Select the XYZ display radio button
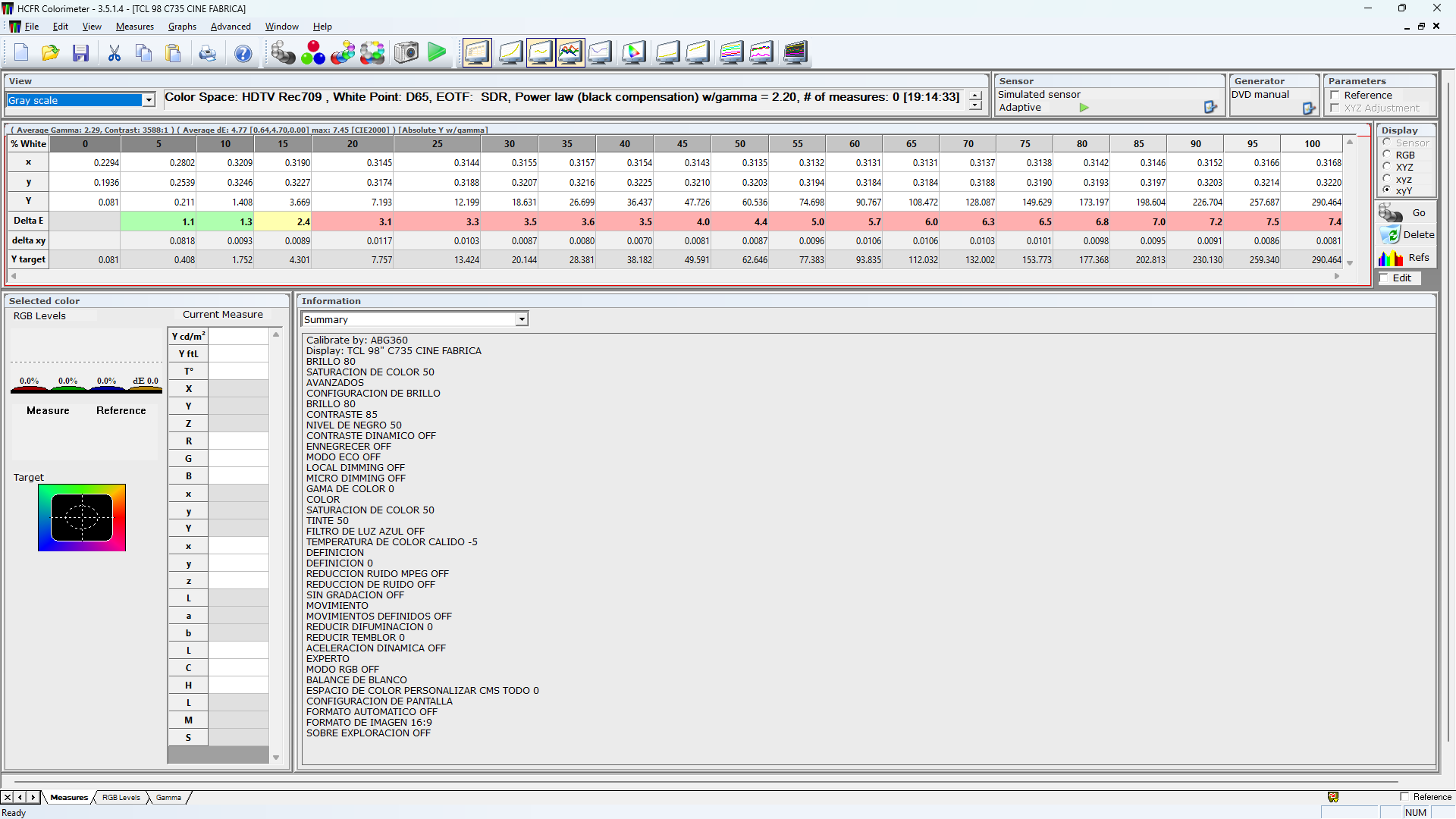 point(1387,167)
